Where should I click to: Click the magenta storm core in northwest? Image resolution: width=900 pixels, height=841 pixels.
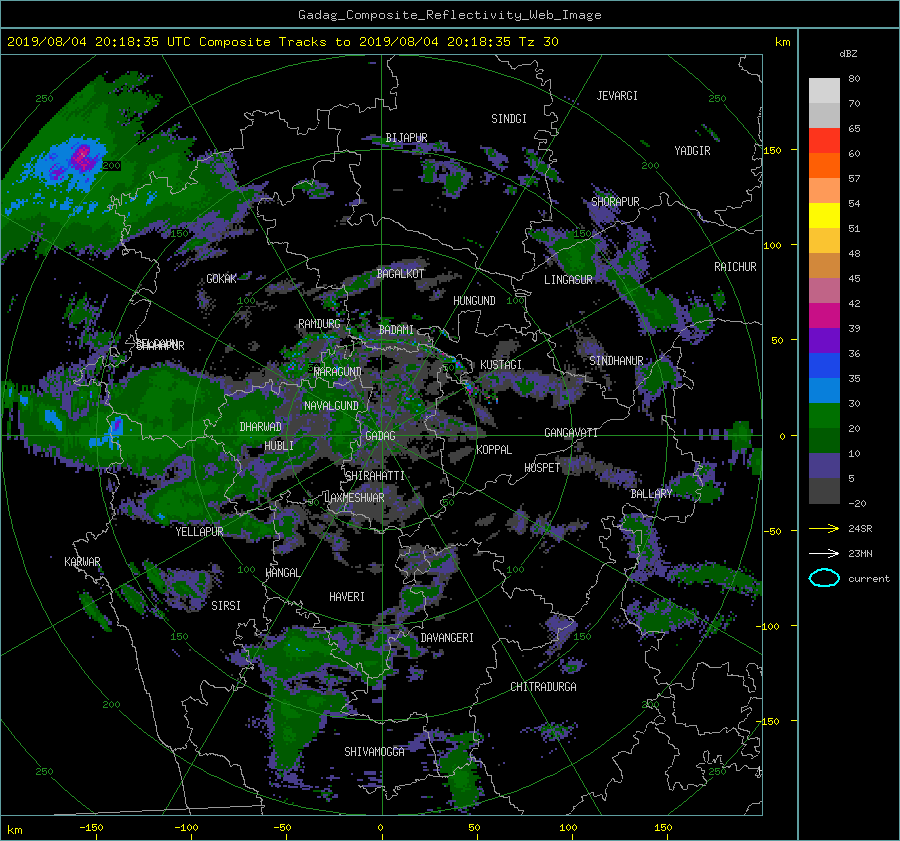(83, 157)
